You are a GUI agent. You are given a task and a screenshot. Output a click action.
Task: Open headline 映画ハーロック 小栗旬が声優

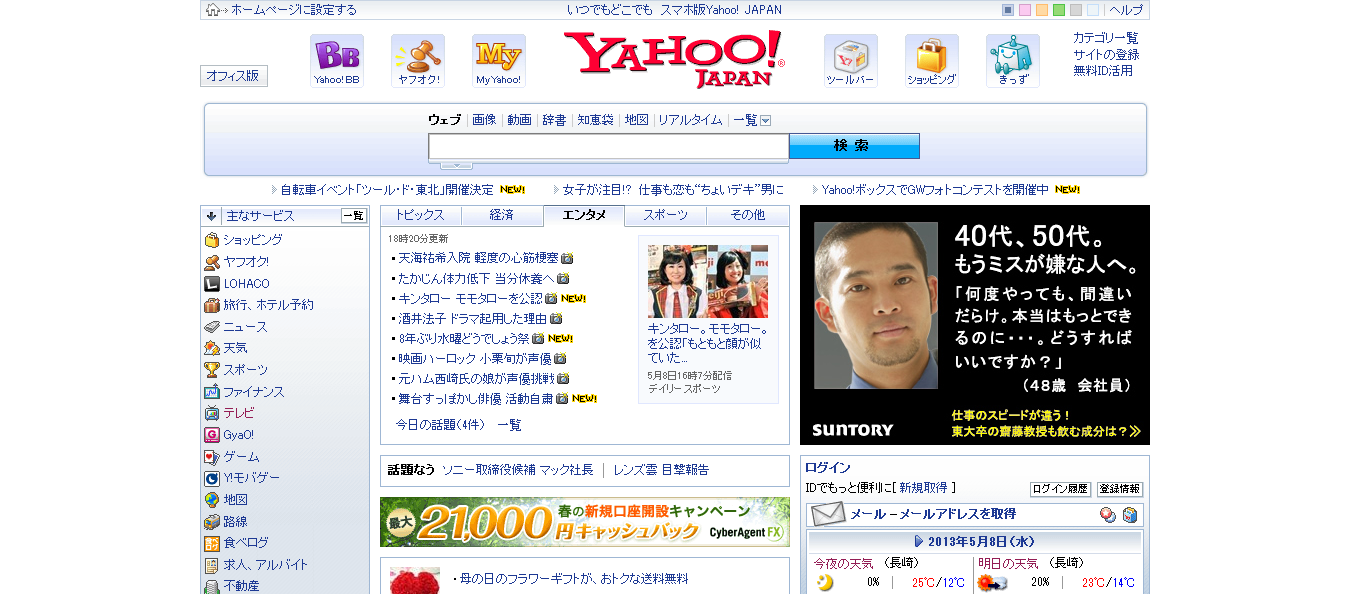tap(475, 358)
